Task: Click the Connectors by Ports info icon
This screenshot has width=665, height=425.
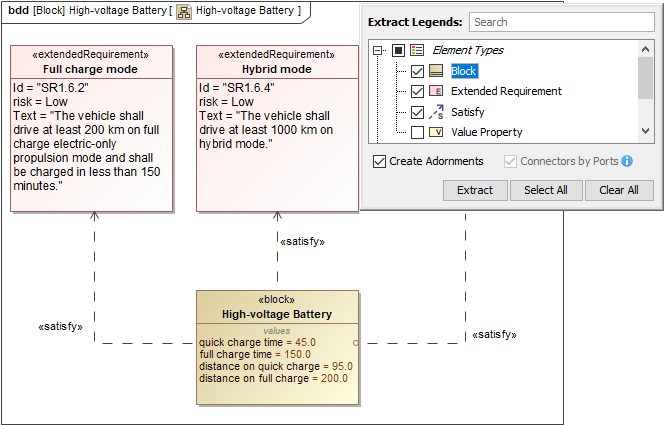Action: 627,161
